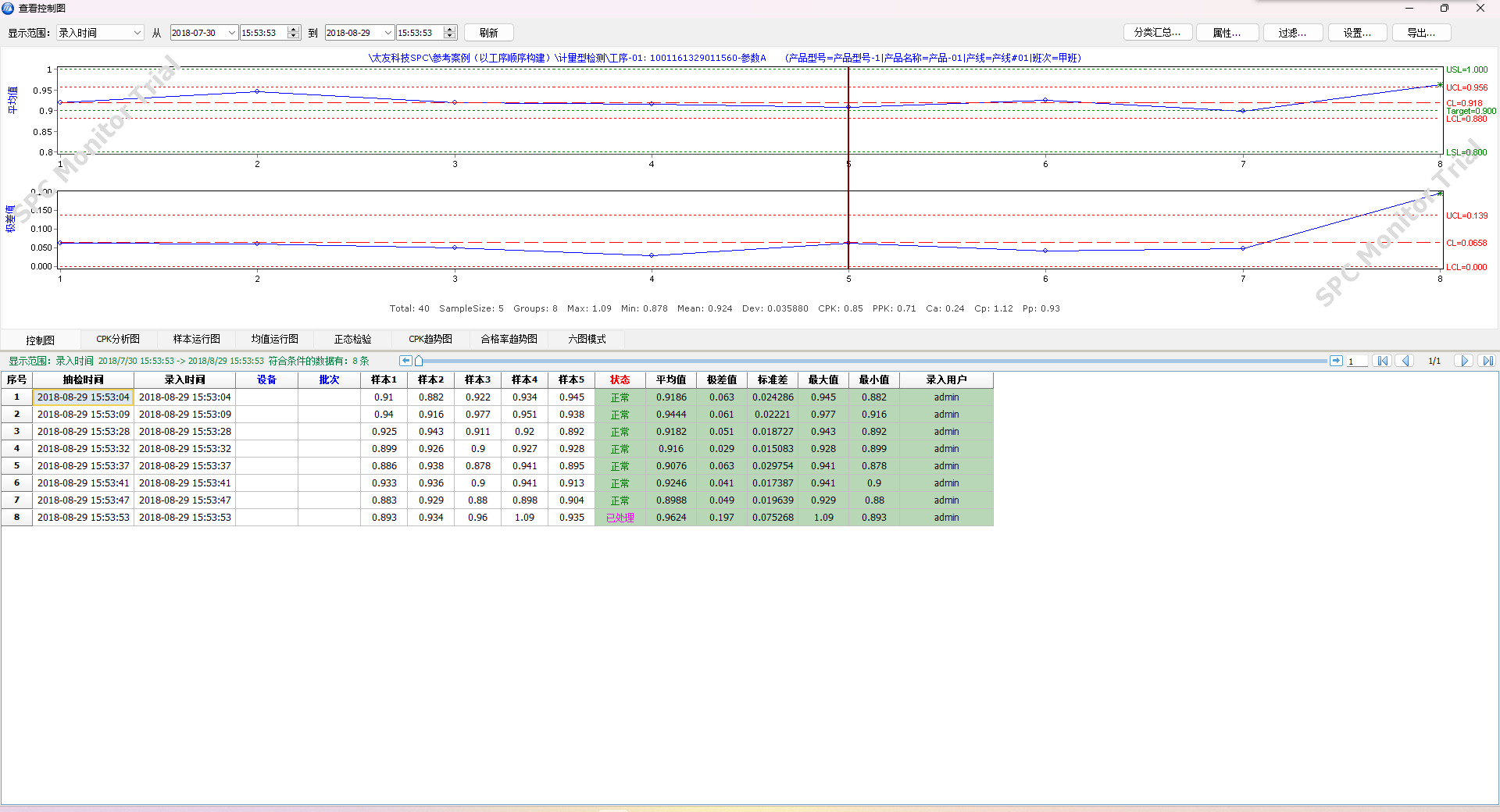The height and width of the screenshot is (812, 1500).
Task: Increase the start time with spinner arrows
Action: [x=294, y=30]
